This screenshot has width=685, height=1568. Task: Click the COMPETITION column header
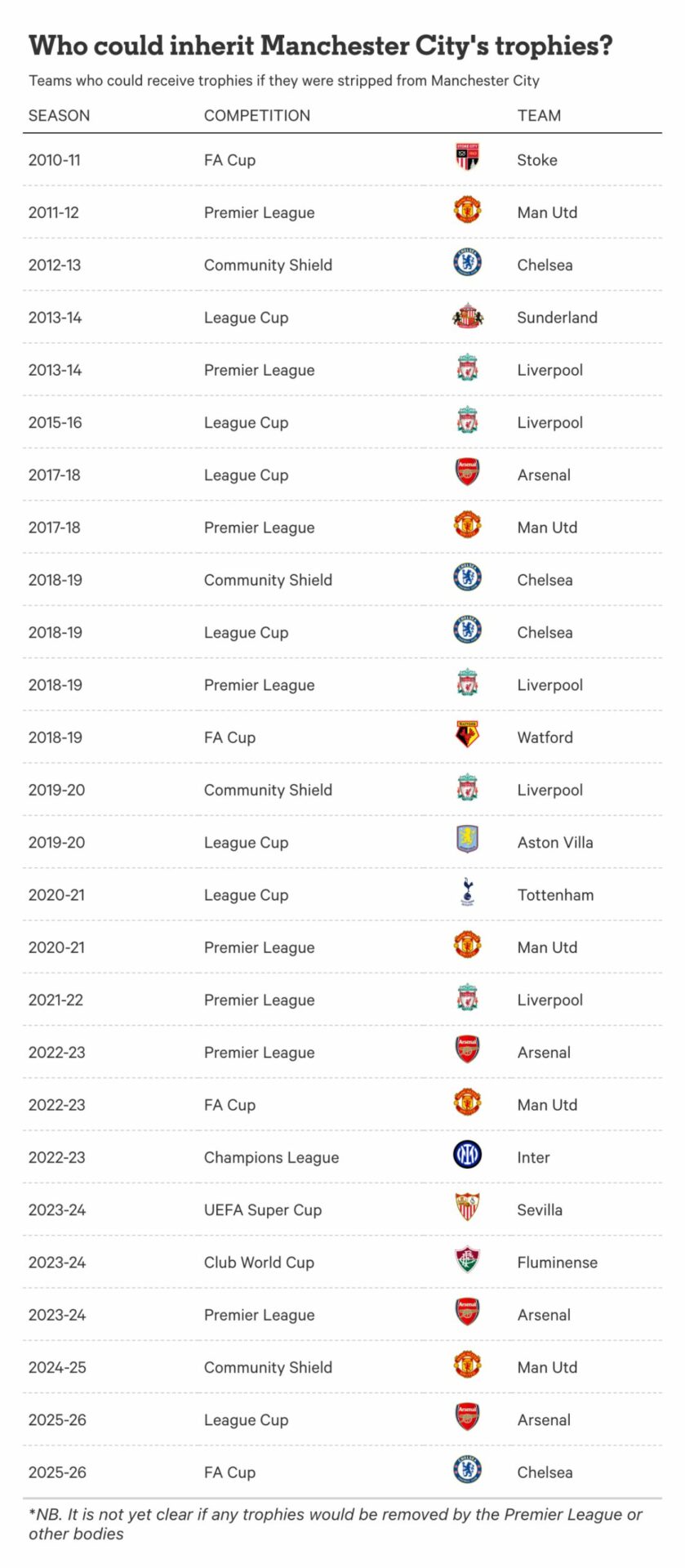tap(257, 116)
